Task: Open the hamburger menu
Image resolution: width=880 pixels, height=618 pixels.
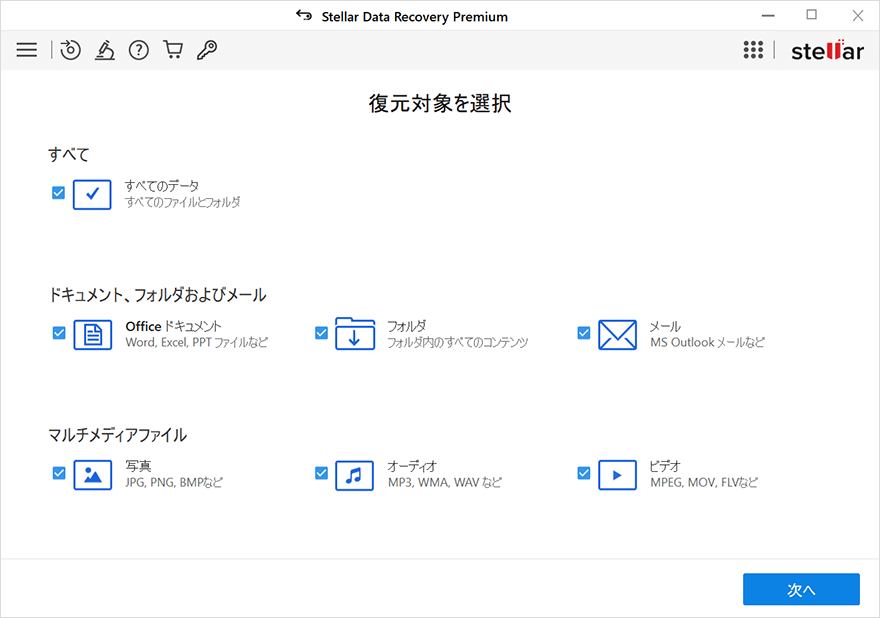Action: (x=26, y=49)
